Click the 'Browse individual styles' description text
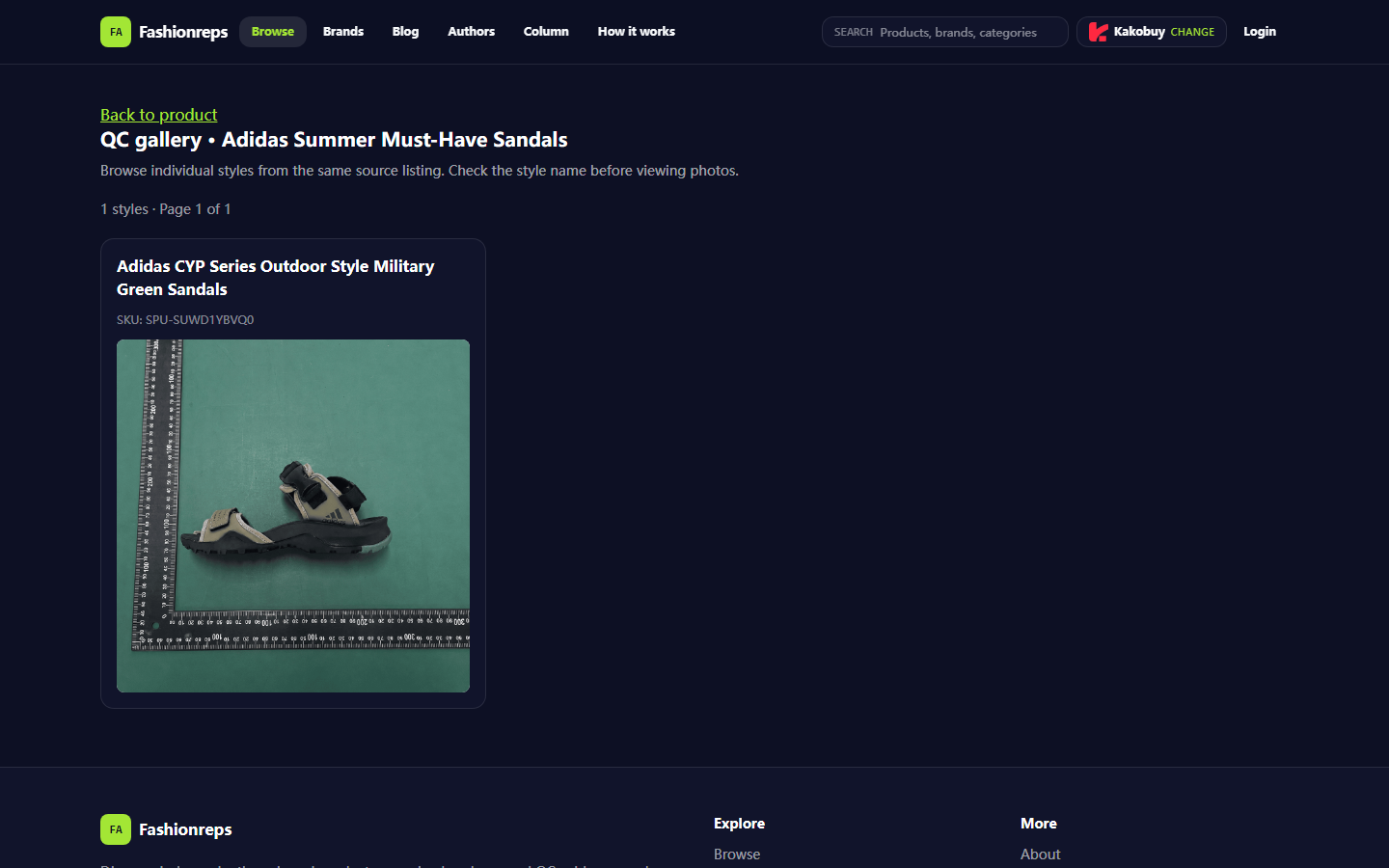 [420, 171]
